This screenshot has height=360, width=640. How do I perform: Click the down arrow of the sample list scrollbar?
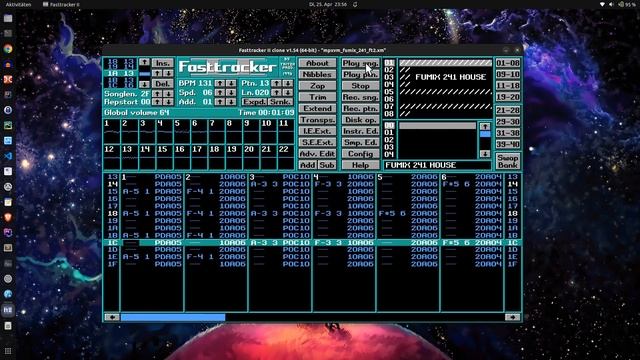(x=485, y=154)
